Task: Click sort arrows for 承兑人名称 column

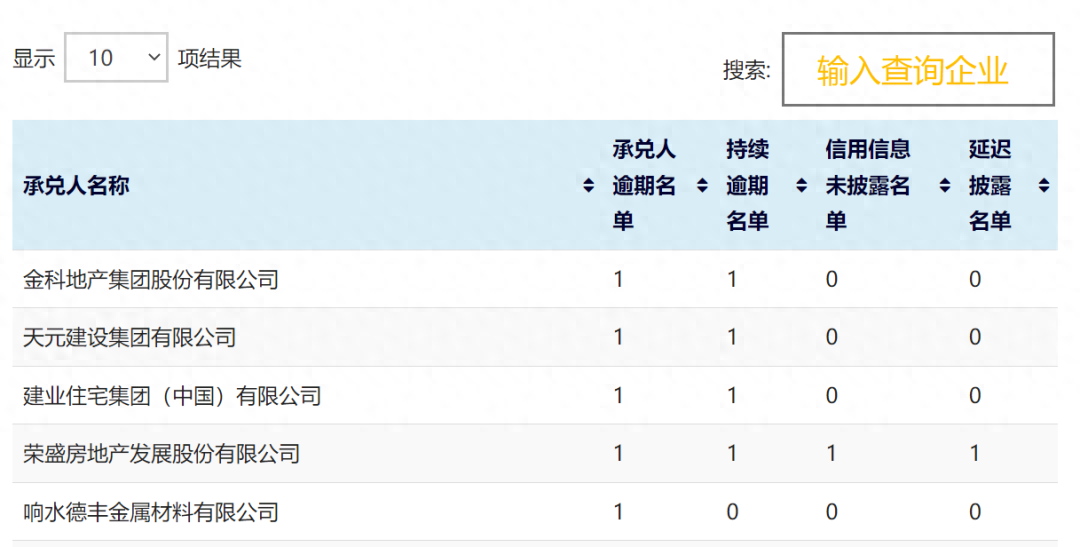Action: pos(588,186)
